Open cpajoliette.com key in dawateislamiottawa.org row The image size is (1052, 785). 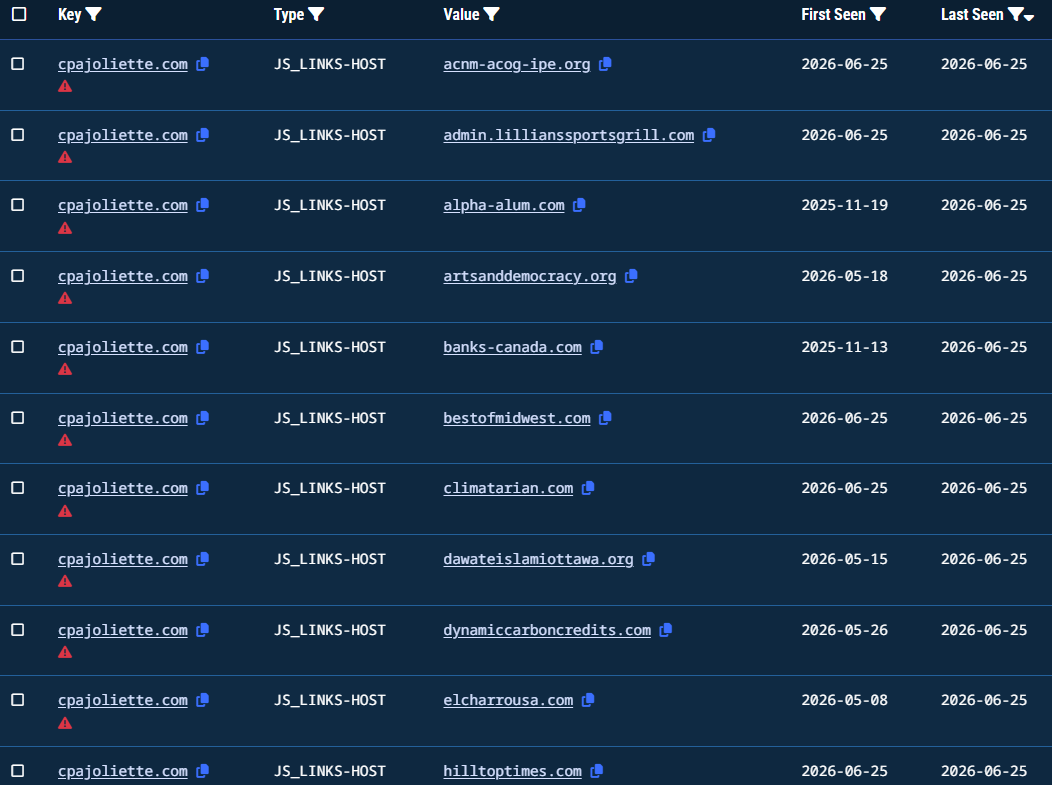pos(123,560)
